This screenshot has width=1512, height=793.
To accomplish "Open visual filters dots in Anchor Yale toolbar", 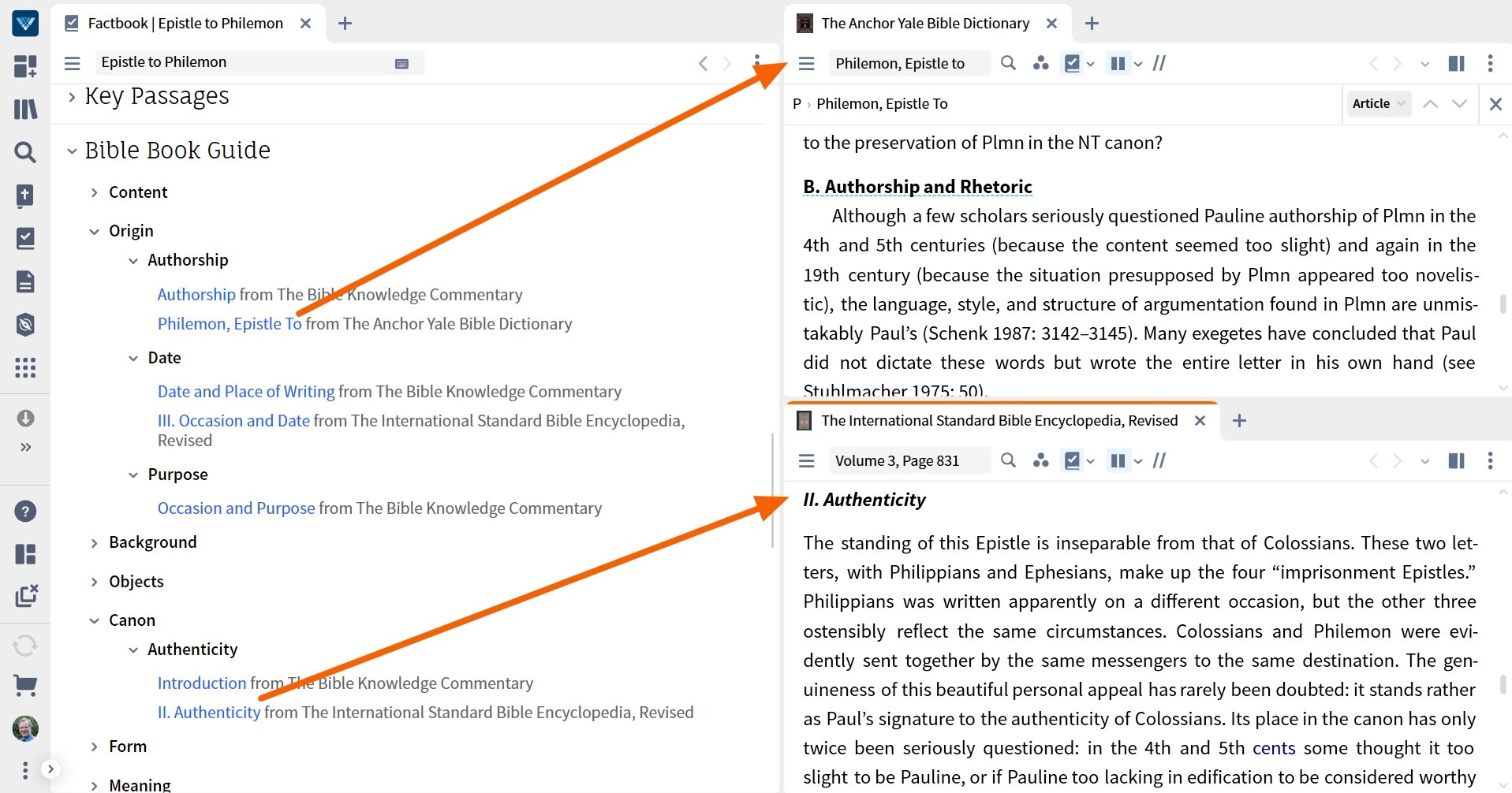I will point(1041,63).
